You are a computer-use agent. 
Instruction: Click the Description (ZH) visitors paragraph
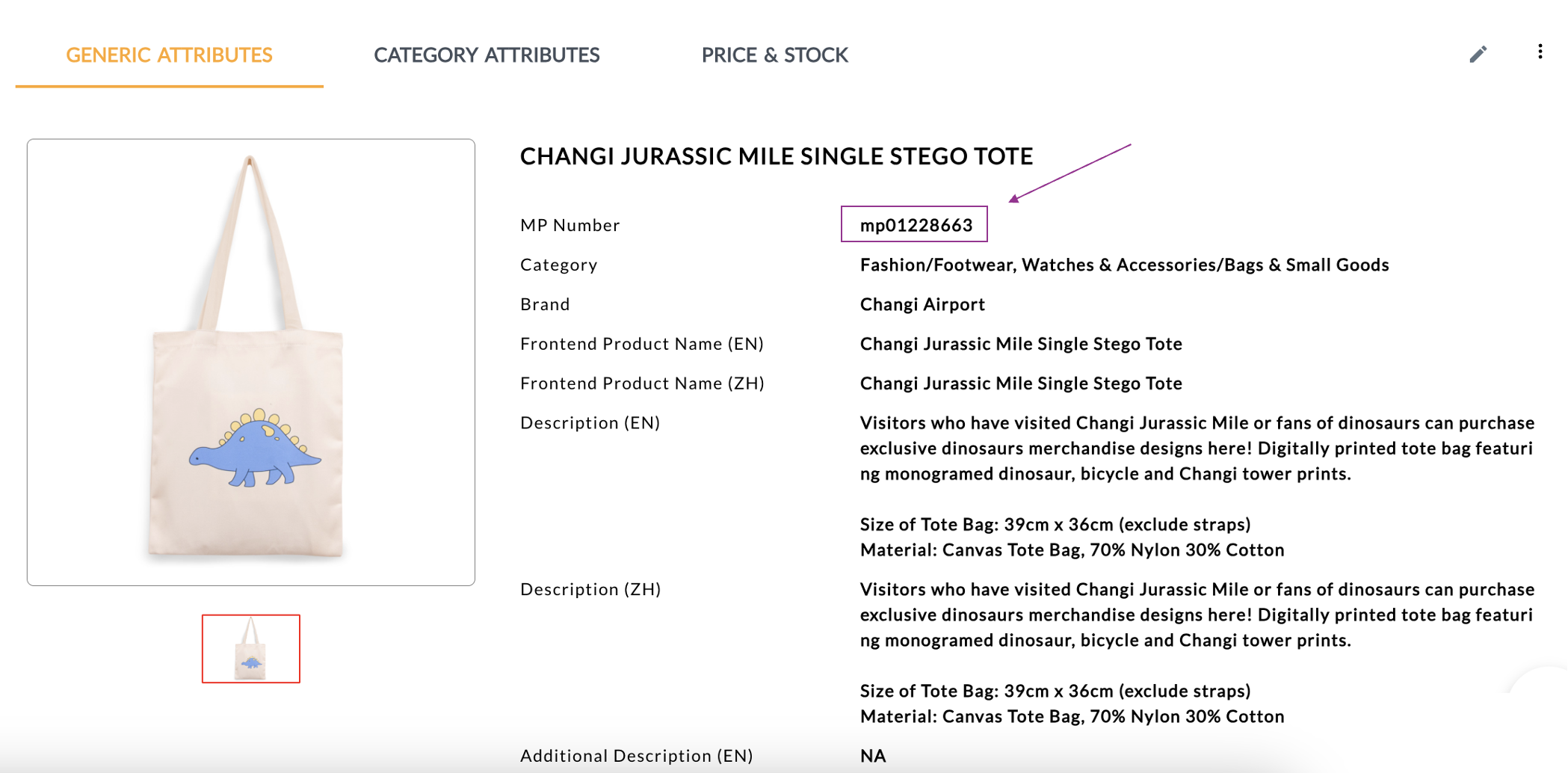click(1196, 615)
